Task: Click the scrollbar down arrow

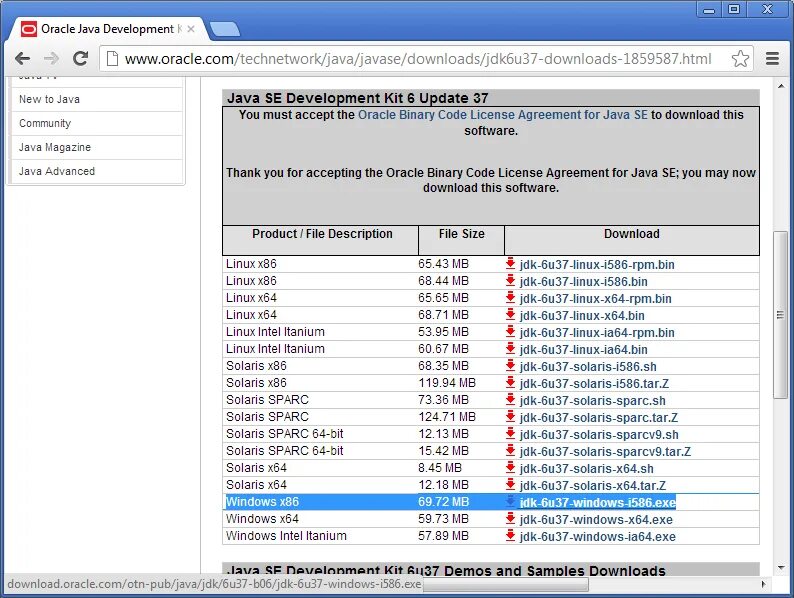Action: [x=780, y=568]
